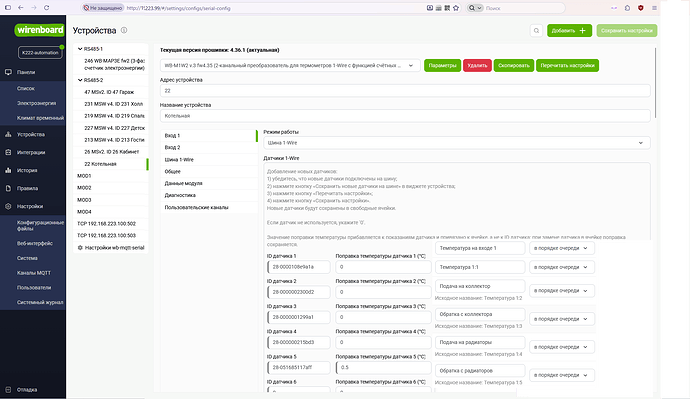Open Правила document icon in sidebar
Screen dimensions: 690x399
(x=8, y=188)
